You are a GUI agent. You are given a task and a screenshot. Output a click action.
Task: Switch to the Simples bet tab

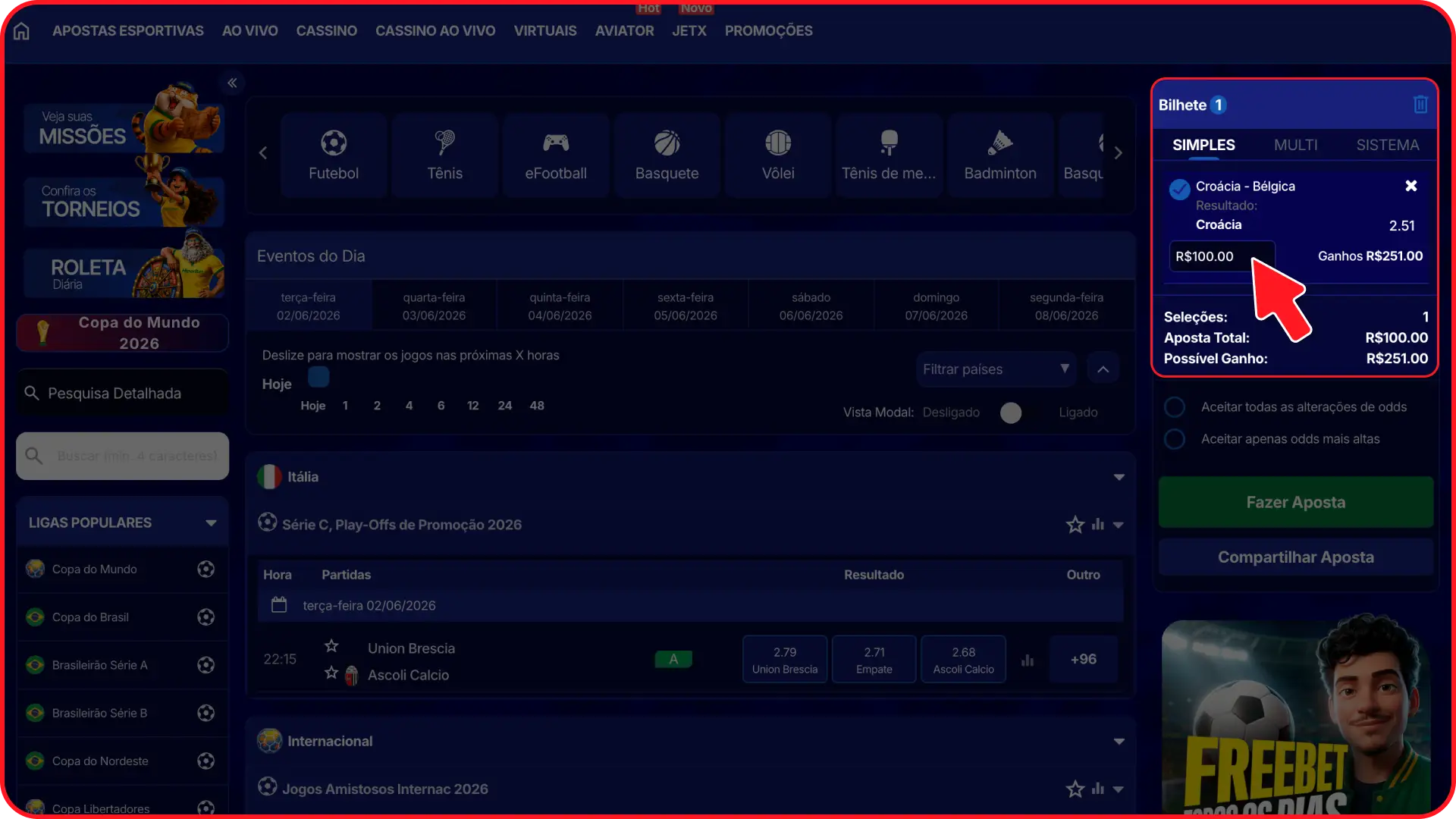(1203, 145)
